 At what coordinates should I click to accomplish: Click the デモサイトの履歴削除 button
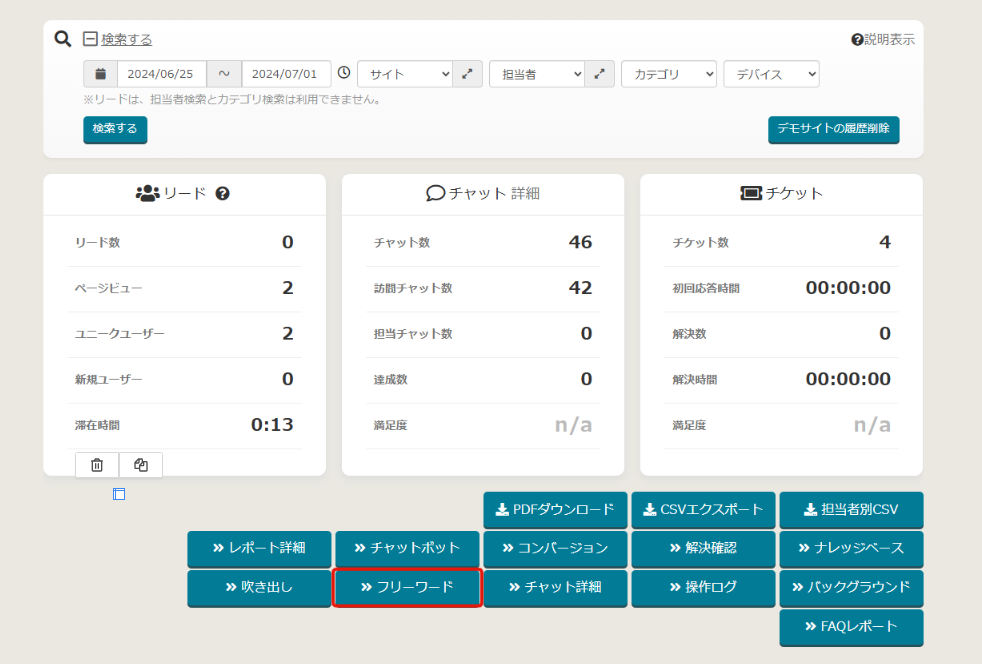(x=833, y=129)
